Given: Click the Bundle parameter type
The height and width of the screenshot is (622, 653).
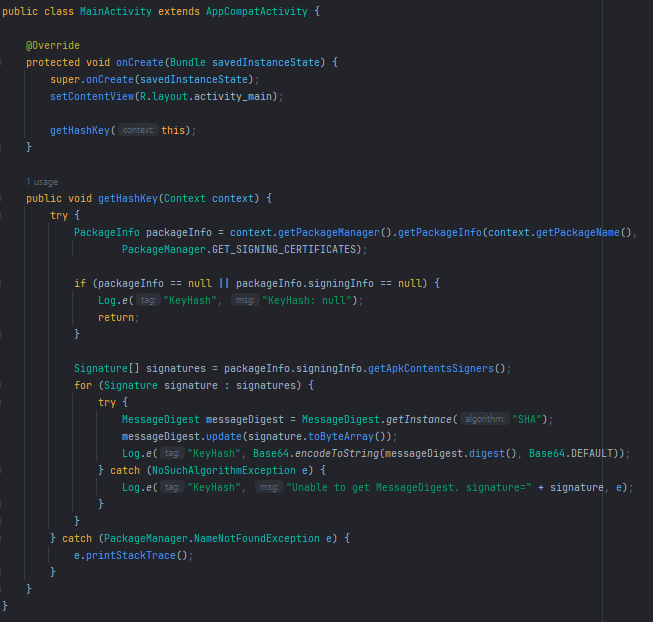Looking at the screenshot, I should click(188, 62).
